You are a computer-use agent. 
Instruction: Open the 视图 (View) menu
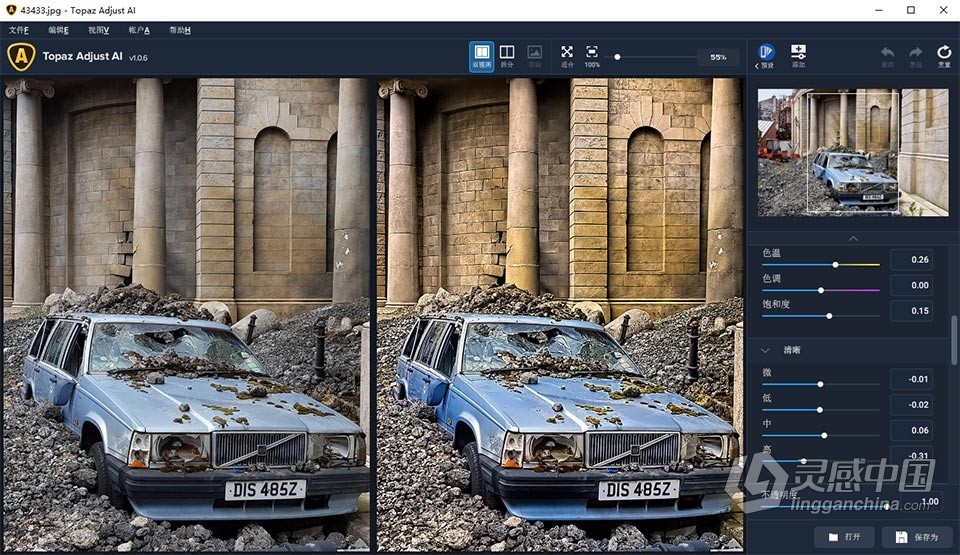coord(98,30)
